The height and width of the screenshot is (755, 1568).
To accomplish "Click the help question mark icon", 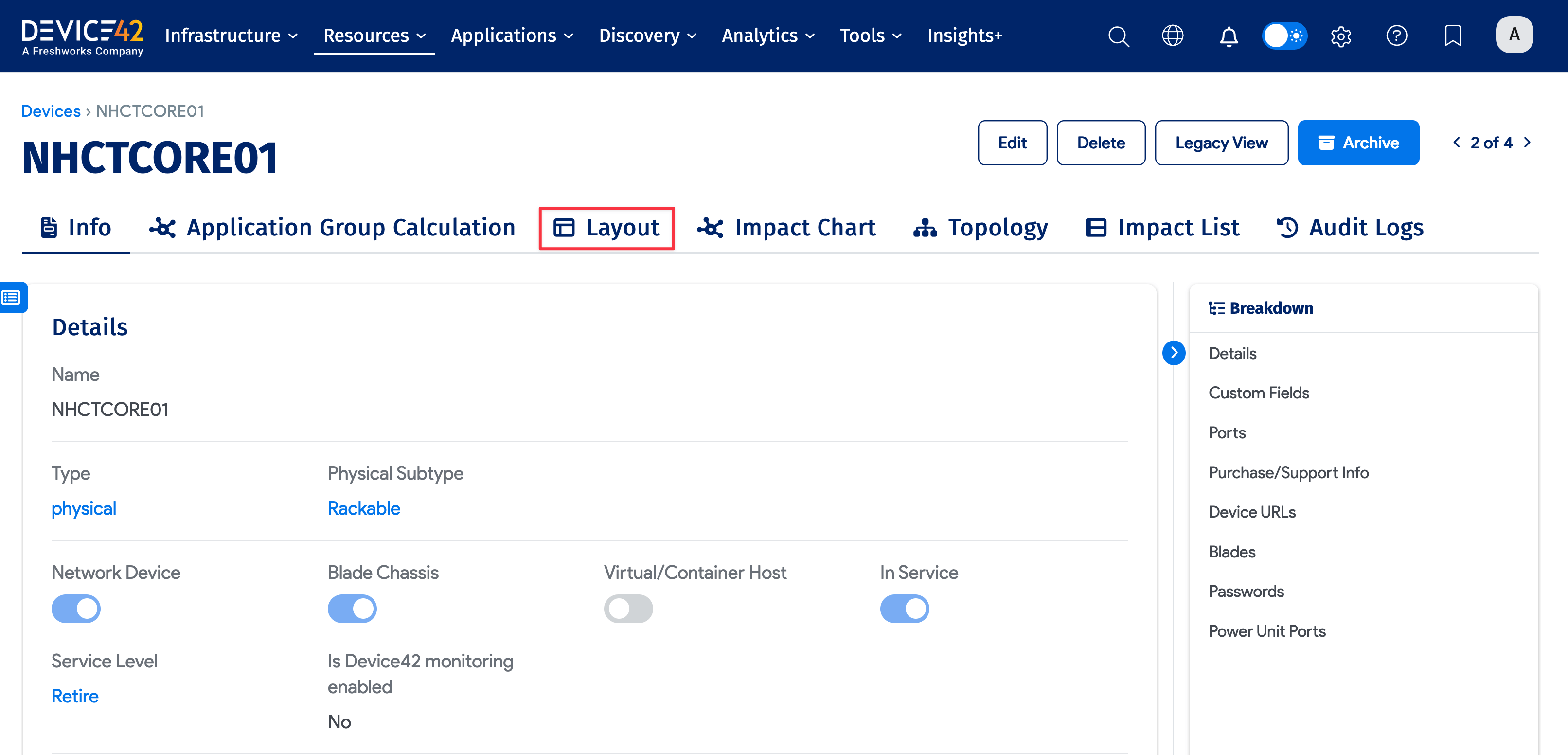I will 1396,36.
